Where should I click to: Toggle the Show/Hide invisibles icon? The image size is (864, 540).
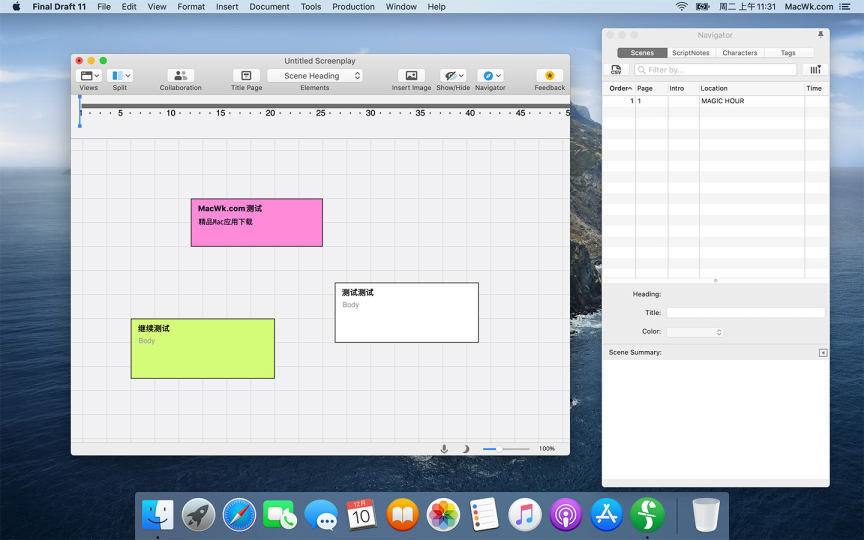(451, 75)
